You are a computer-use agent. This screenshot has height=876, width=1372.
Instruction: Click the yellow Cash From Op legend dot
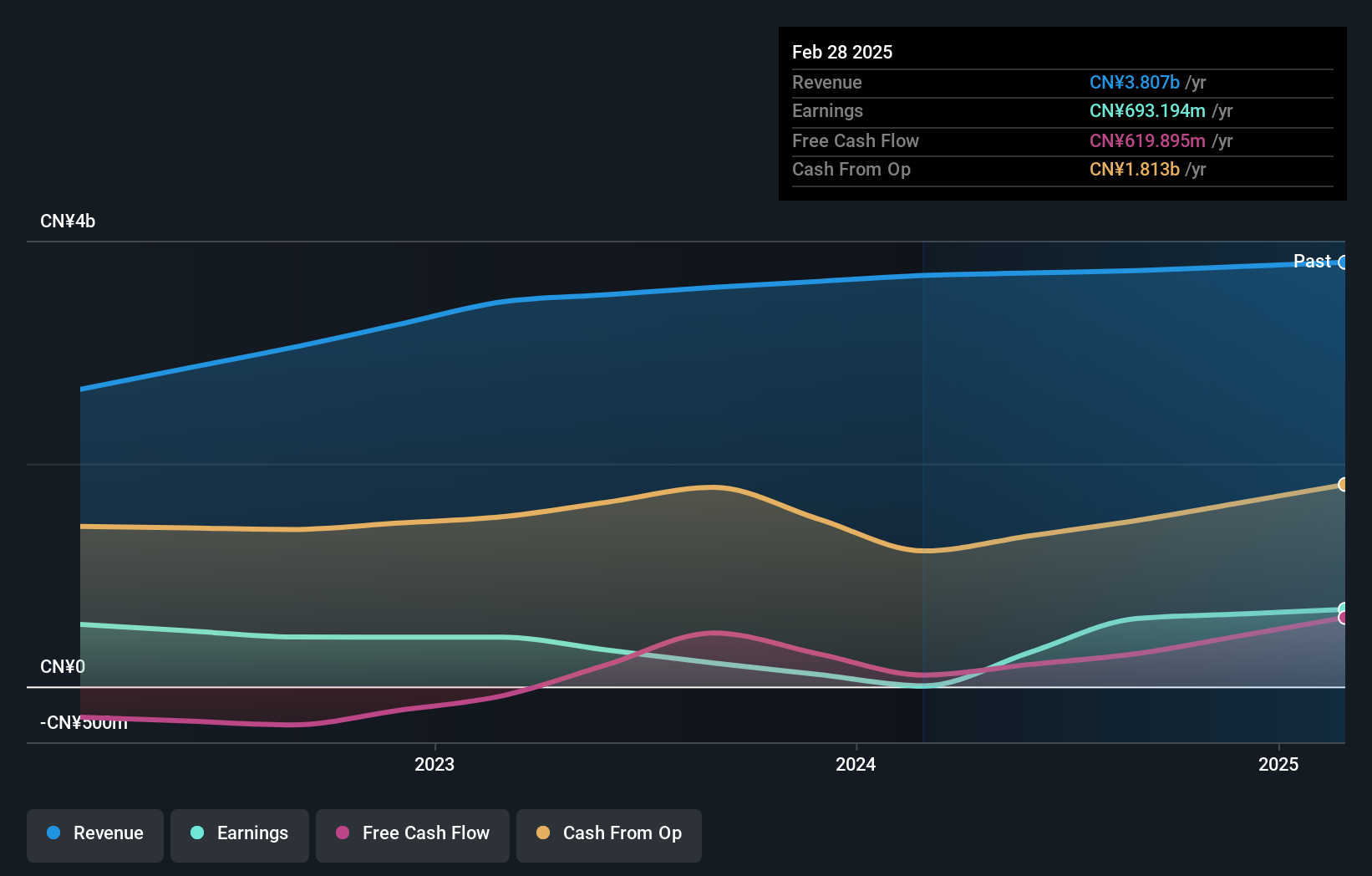[x=542, y=833]
